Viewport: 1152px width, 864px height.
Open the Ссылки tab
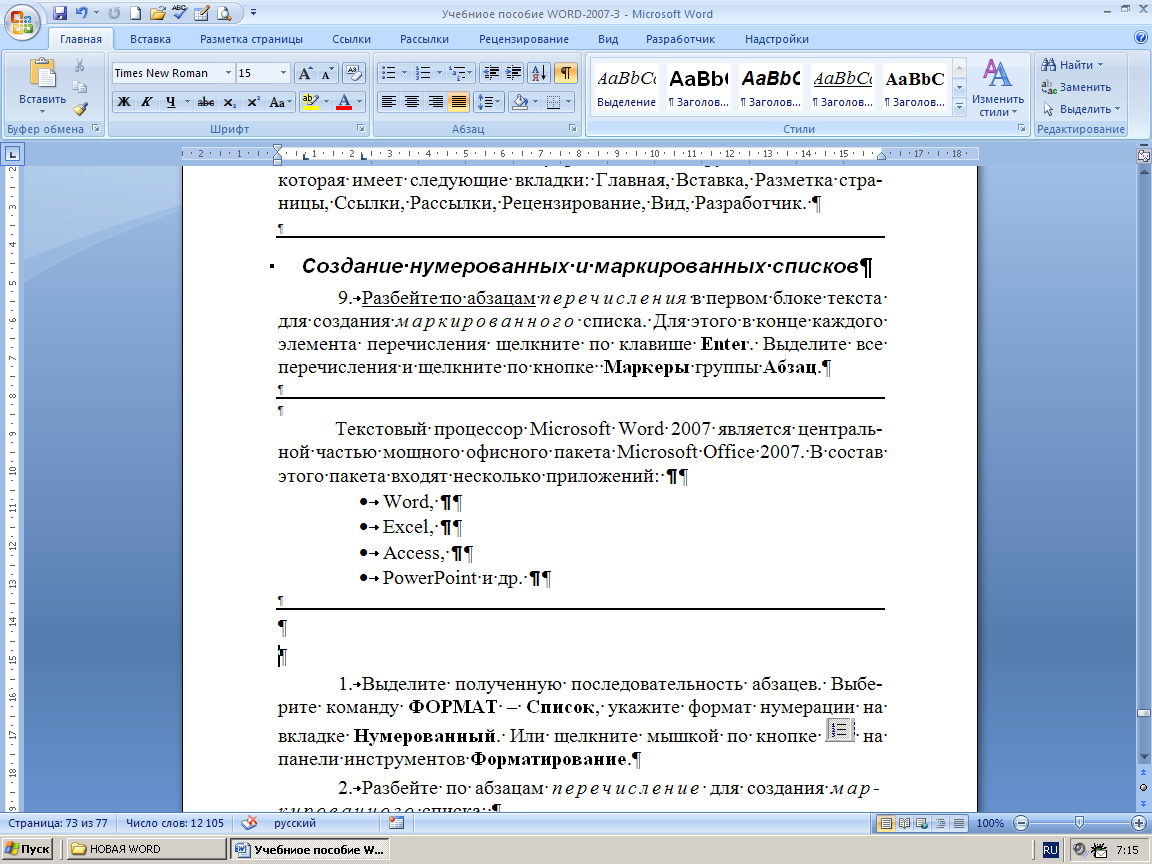(x=351, y=39)
